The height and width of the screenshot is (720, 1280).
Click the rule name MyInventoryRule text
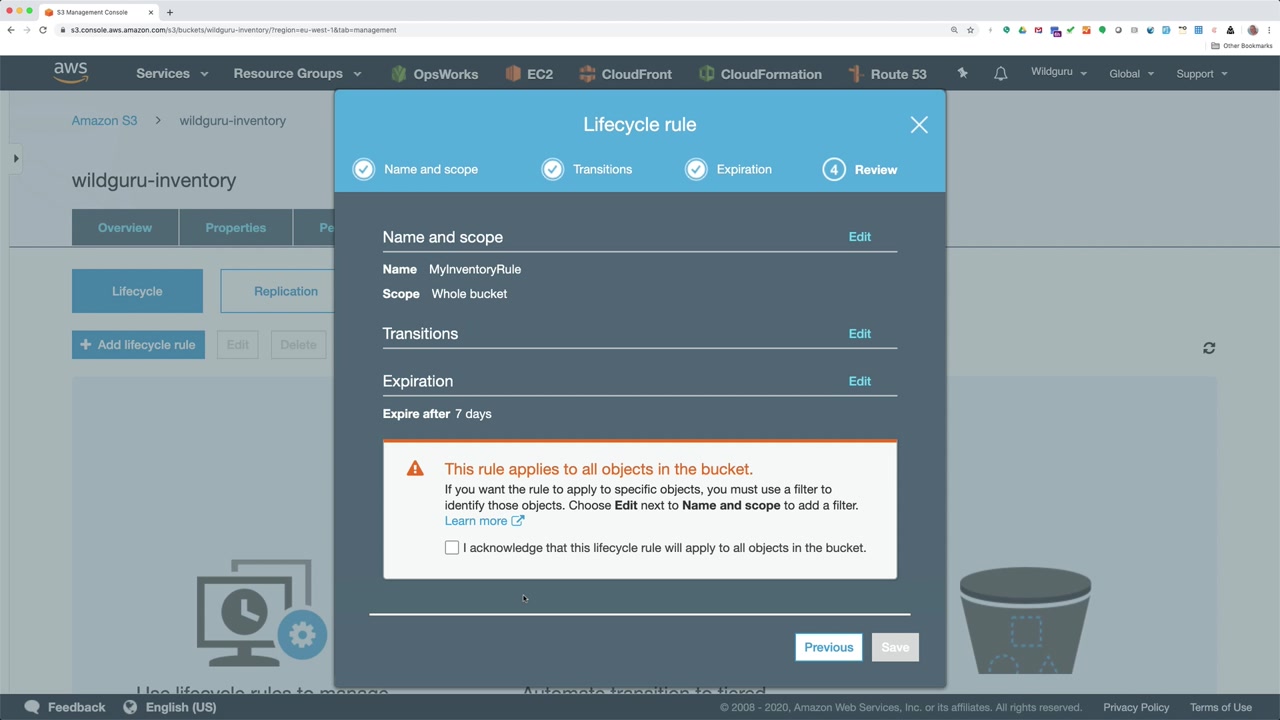click(475, 269)
